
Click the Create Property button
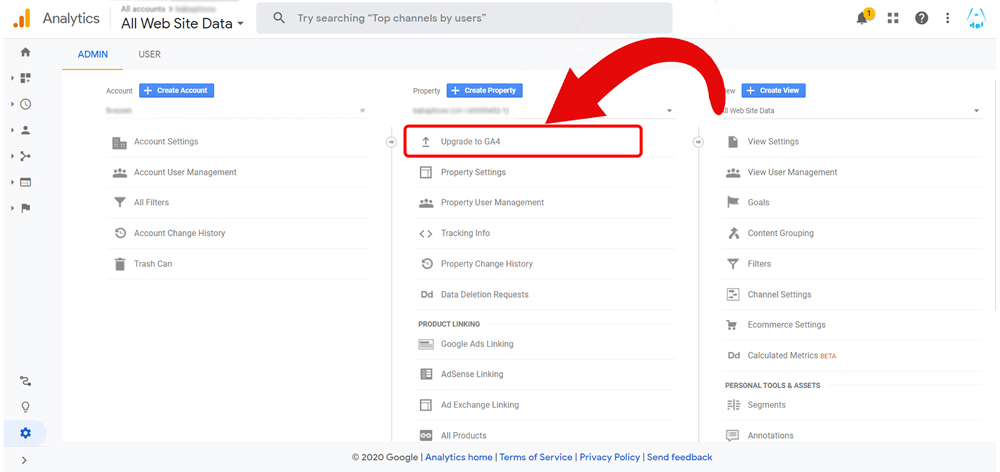[x=484, y=91]
